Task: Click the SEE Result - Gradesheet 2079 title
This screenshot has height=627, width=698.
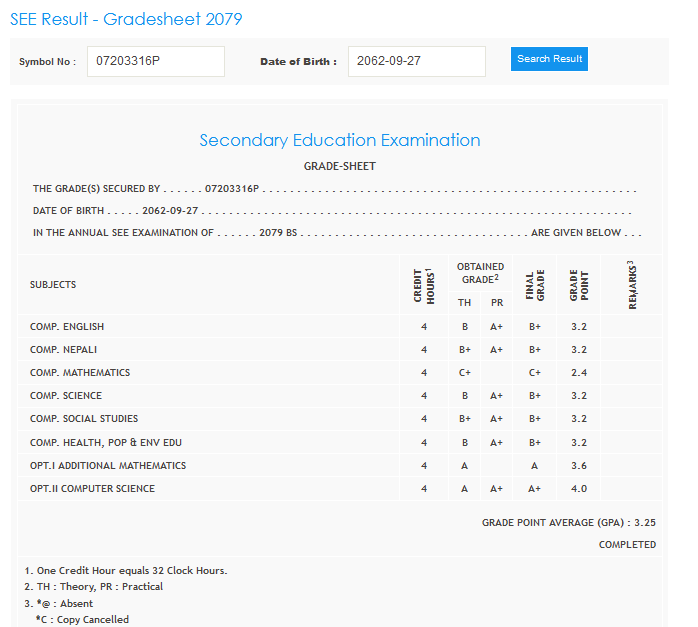Action: pyautogui.click(x=126, y=19)
